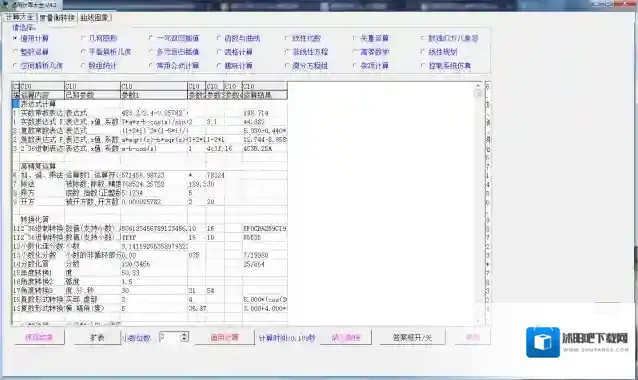Viewport: 638px width, 380px height.
Task: Click the 参数1 column header
Action: pyautogui.click(x=154, y=95)
